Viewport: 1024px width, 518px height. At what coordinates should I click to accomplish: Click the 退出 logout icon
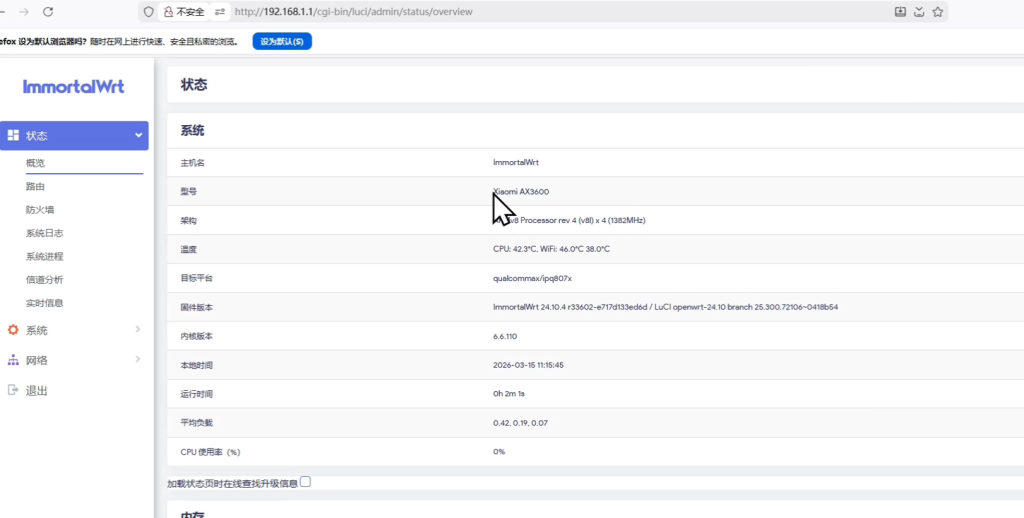13,390
